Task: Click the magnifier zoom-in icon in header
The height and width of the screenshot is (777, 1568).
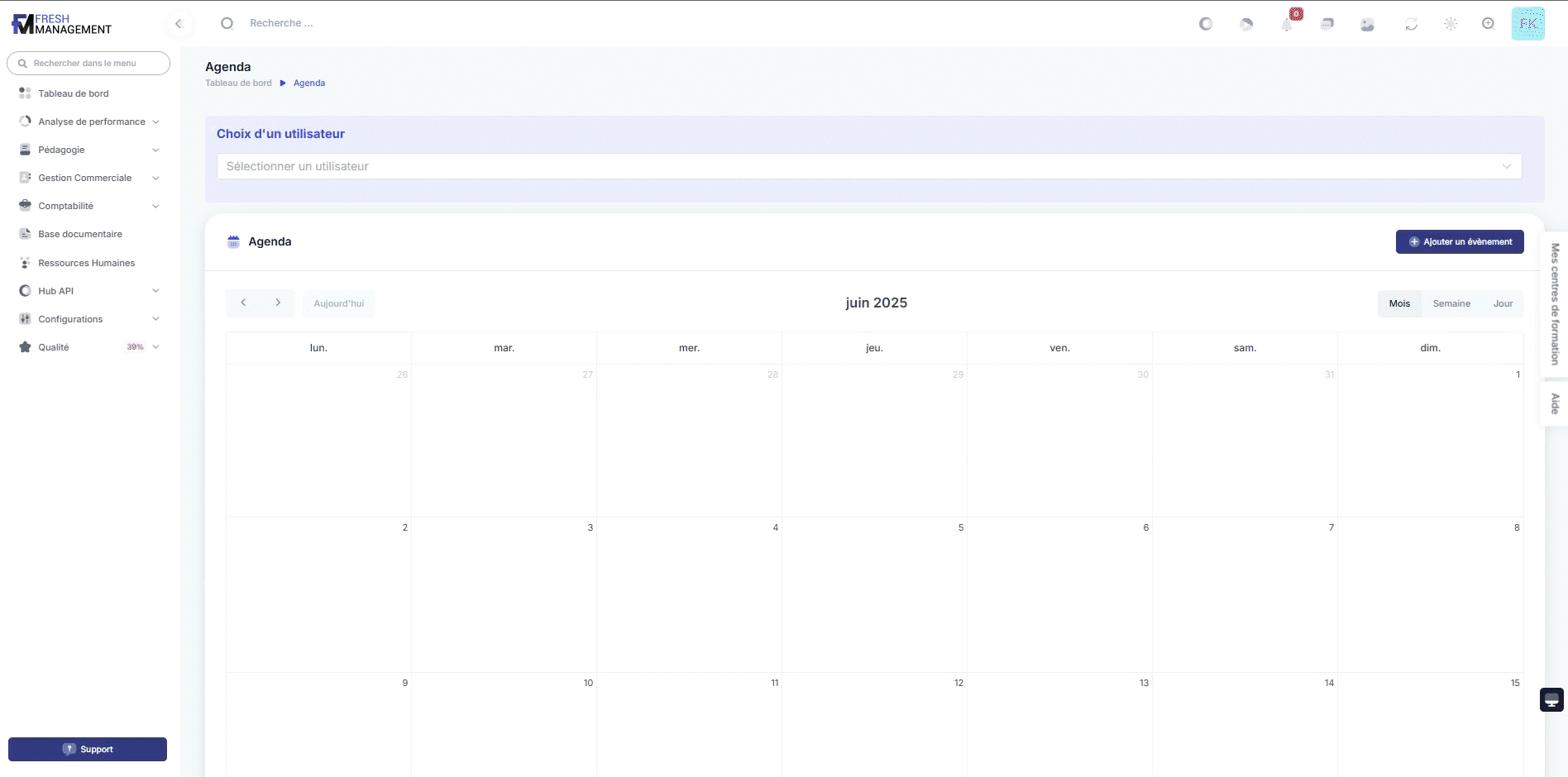Action: click(1488, 24)
